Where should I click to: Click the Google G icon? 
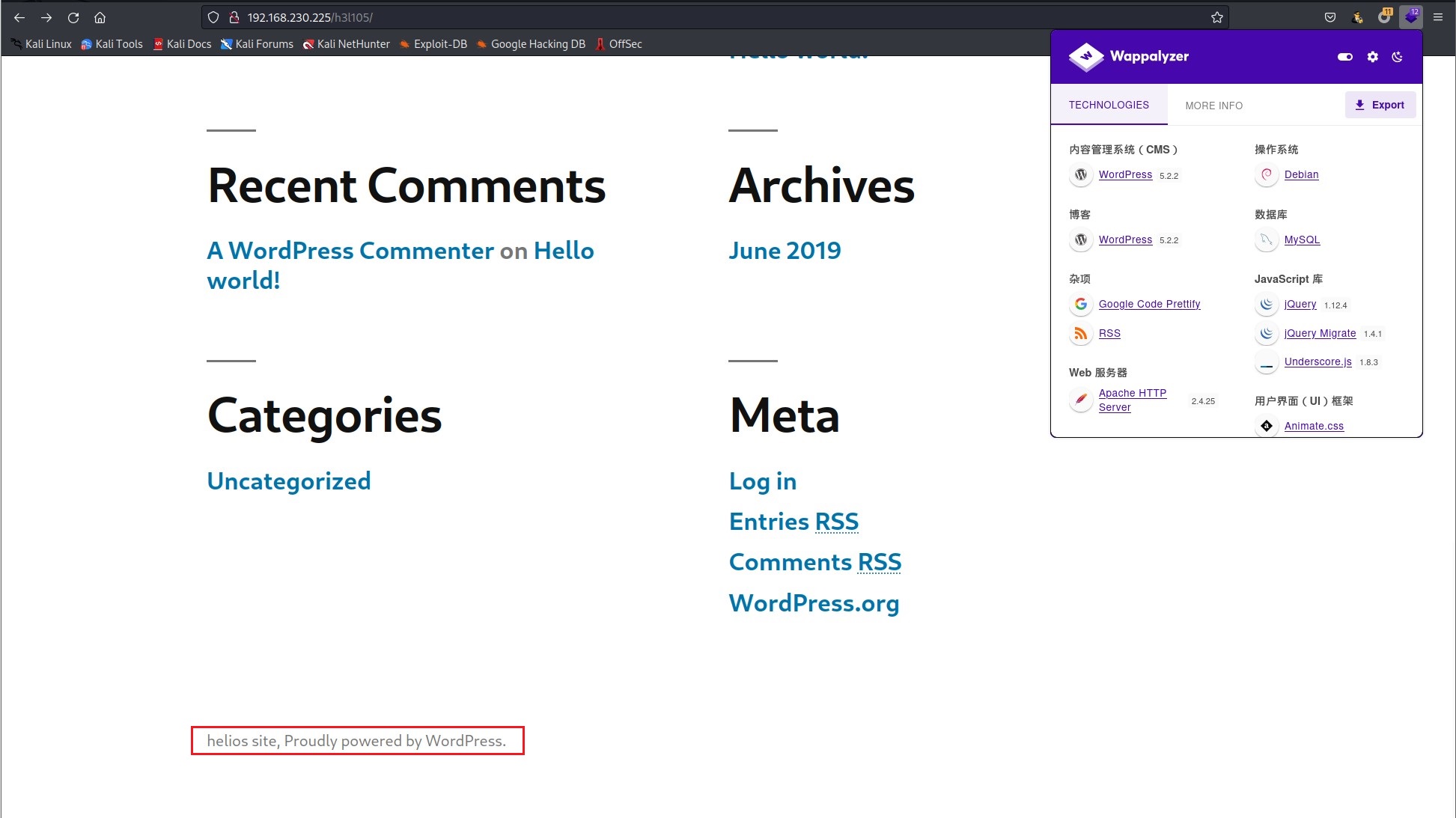click(x=1080, y=304)
